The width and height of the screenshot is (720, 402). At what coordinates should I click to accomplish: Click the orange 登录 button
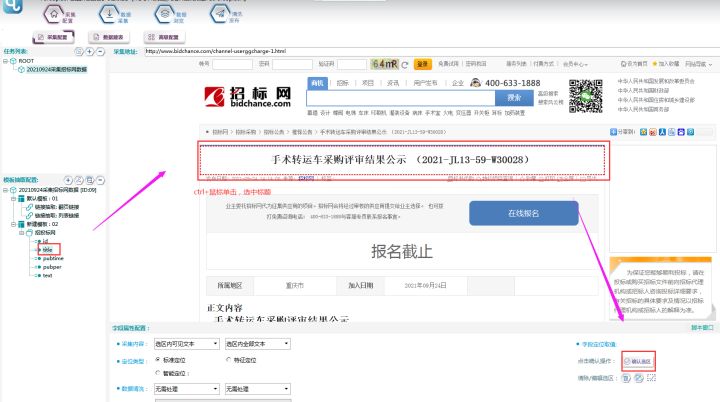pos(422,64)
